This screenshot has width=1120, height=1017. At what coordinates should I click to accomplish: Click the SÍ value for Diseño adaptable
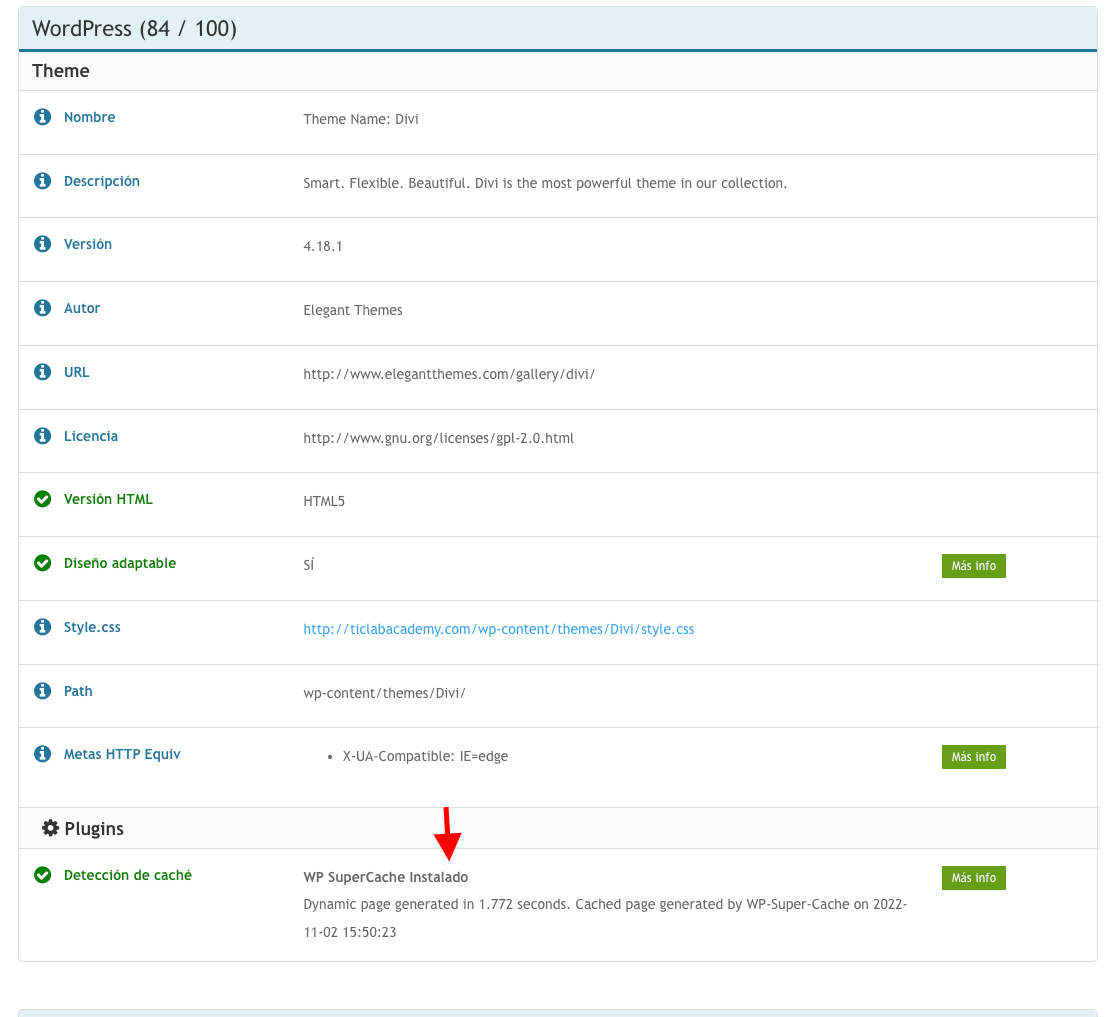[x=309, y=565]
